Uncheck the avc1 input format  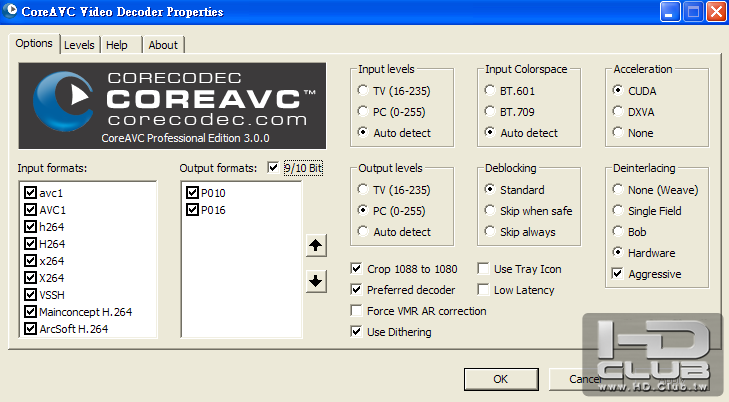(x=31, y=192)
